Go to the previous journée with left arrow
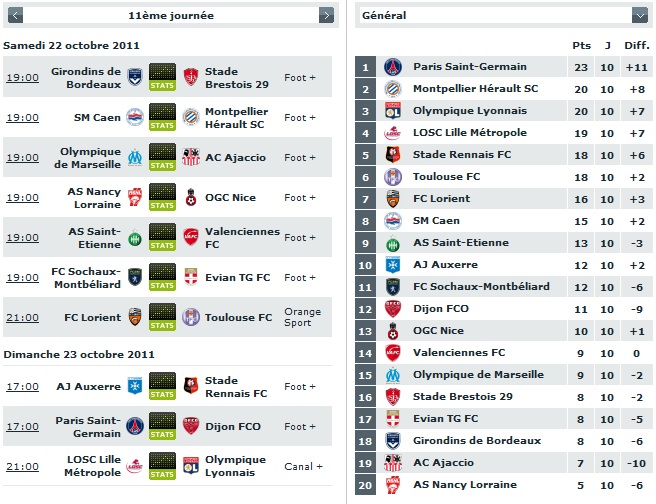This screenshot has width=656, height=504. click(15, 15)
